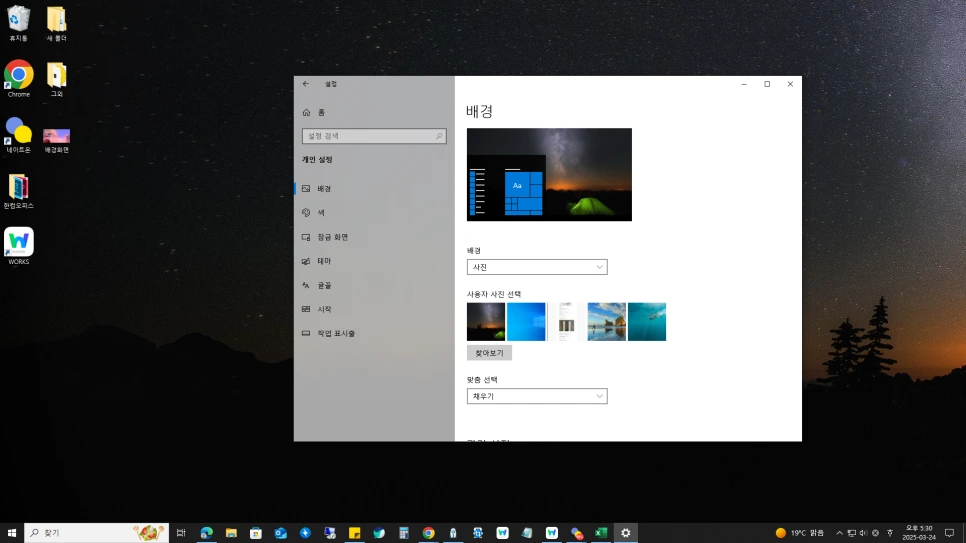
Task: Open Outlook from the taskbar
Action: pyautogui.click(x=280, y=533)
